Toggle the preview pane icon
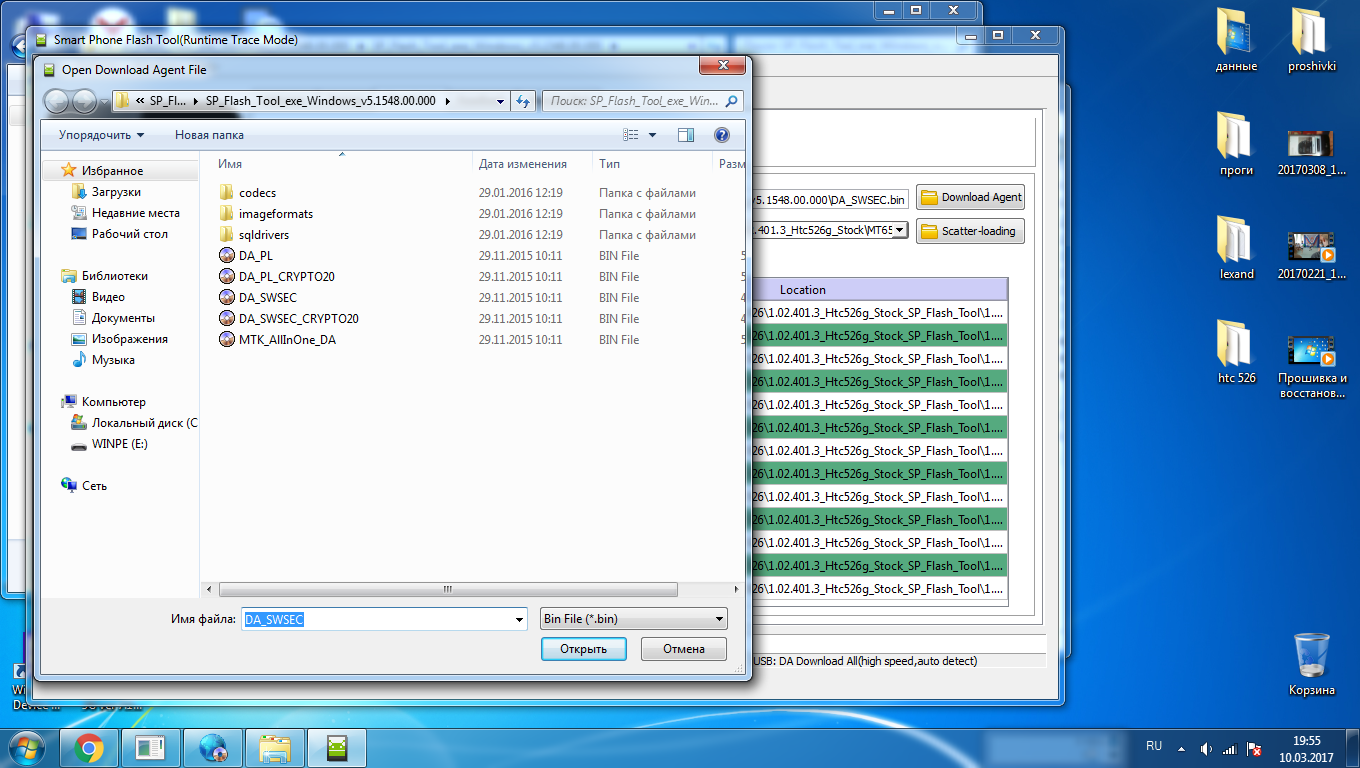The image size is (1360, 768). (x=685, y=135)
